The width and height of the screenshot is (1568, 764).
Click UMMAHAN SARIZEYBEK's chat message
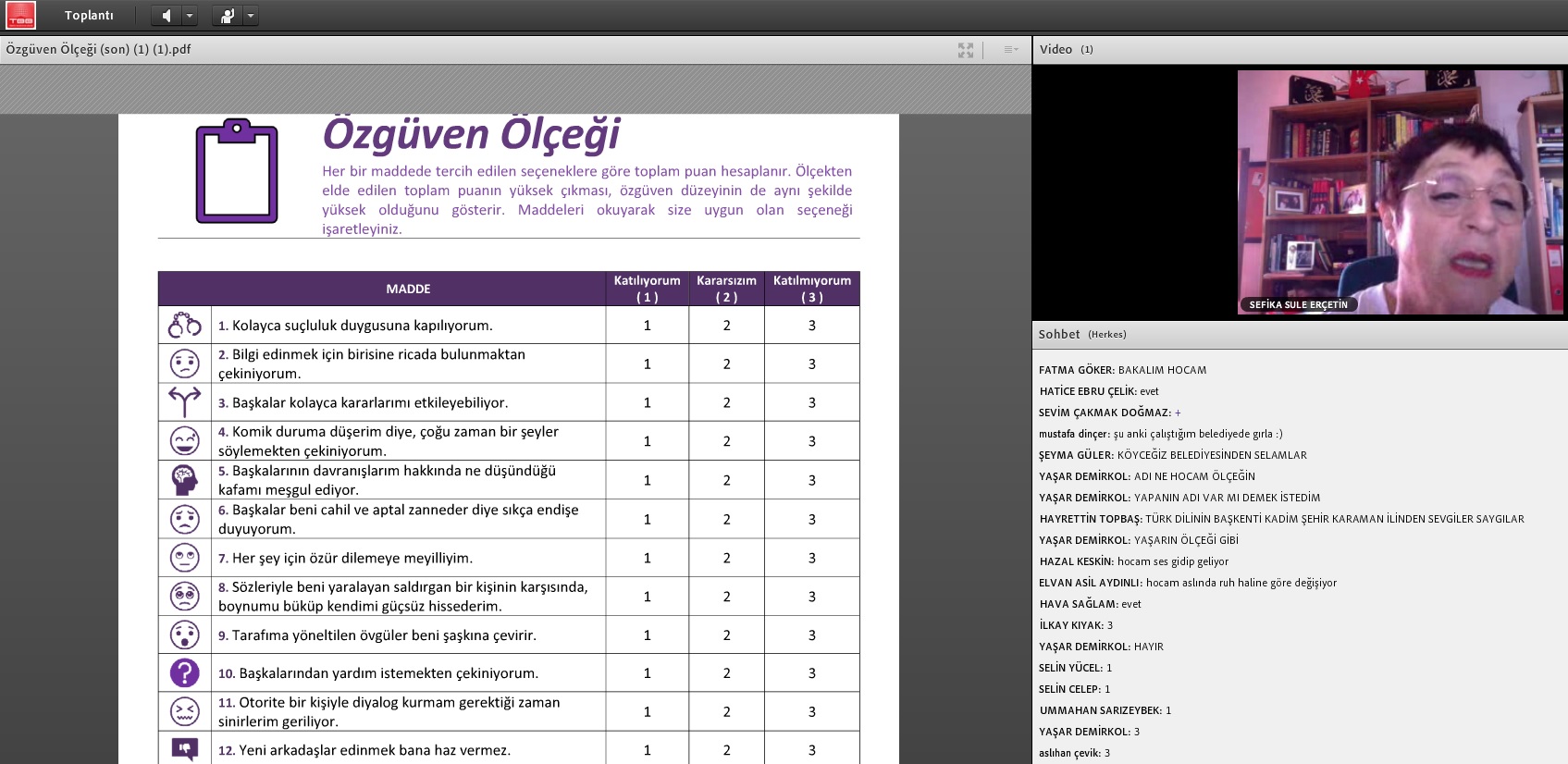click(x=1105, y=710)
